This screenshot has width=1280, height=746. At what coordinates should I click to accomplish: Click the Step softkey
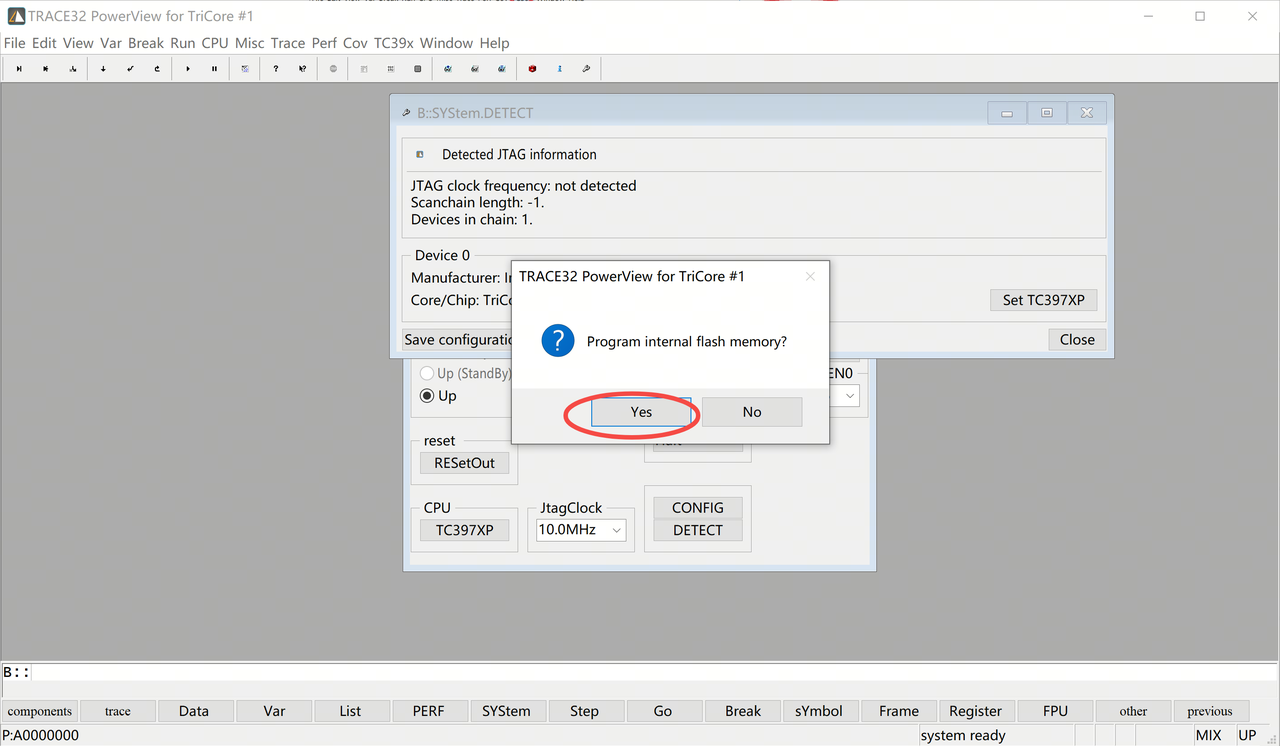[584, 711]
